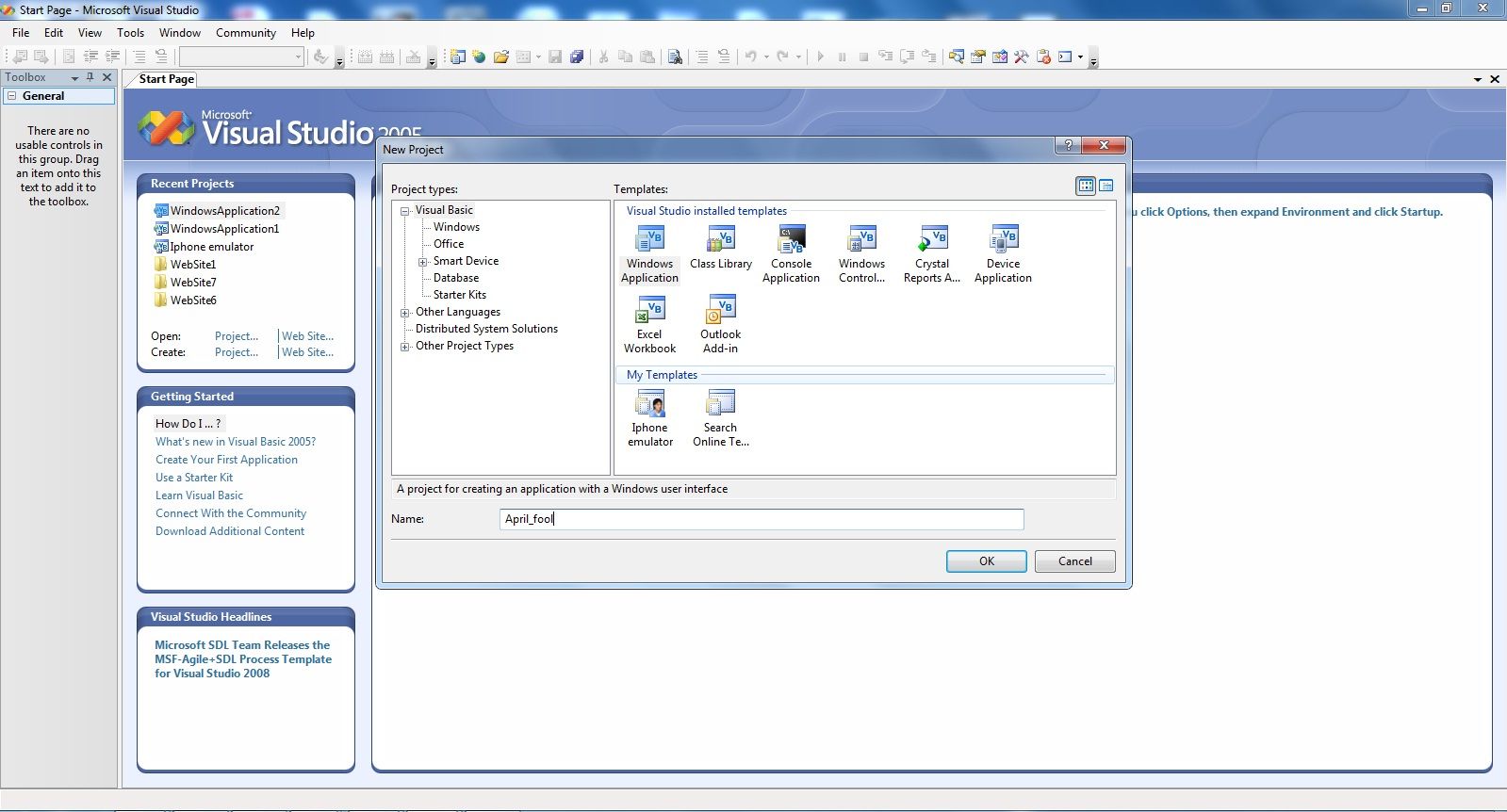Click the Copy toolbar icon
Image resolution: width=1507 pixels, height=812 pixels.
625,57
